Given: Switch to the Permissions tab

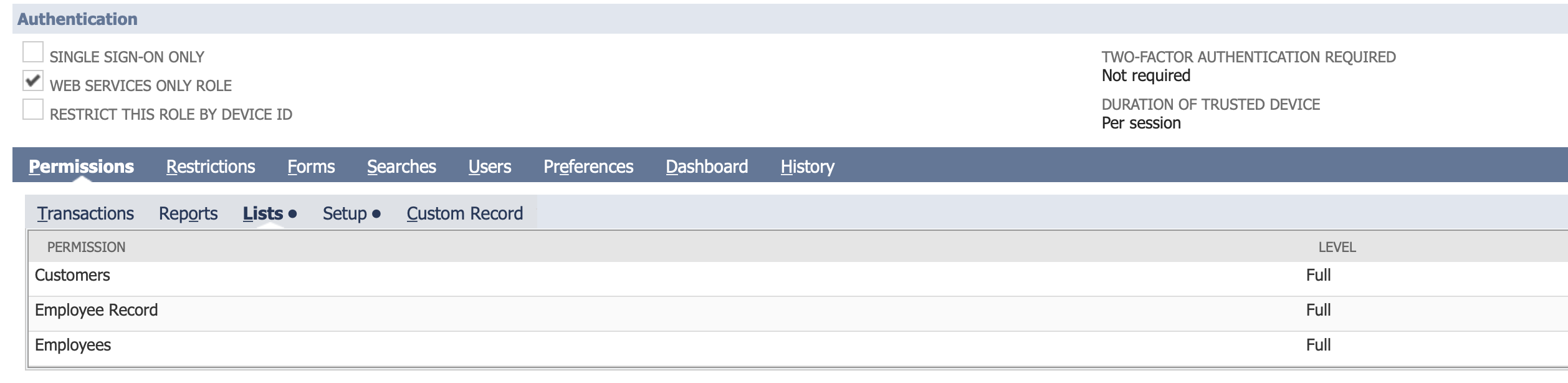Looking at the screenshot, I should (81, 167).
